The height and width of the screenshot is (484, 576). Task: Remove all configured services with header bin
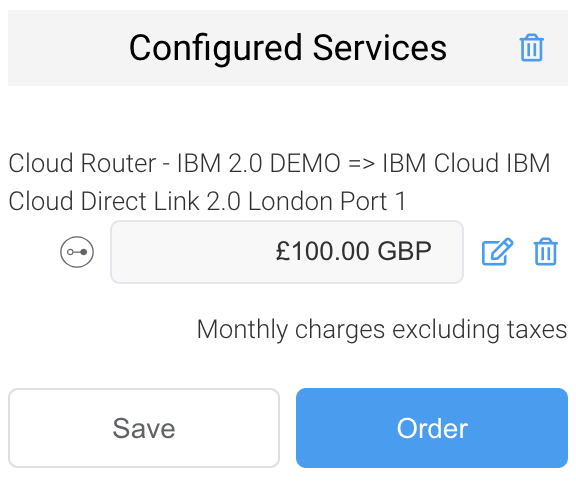point(531,48)
